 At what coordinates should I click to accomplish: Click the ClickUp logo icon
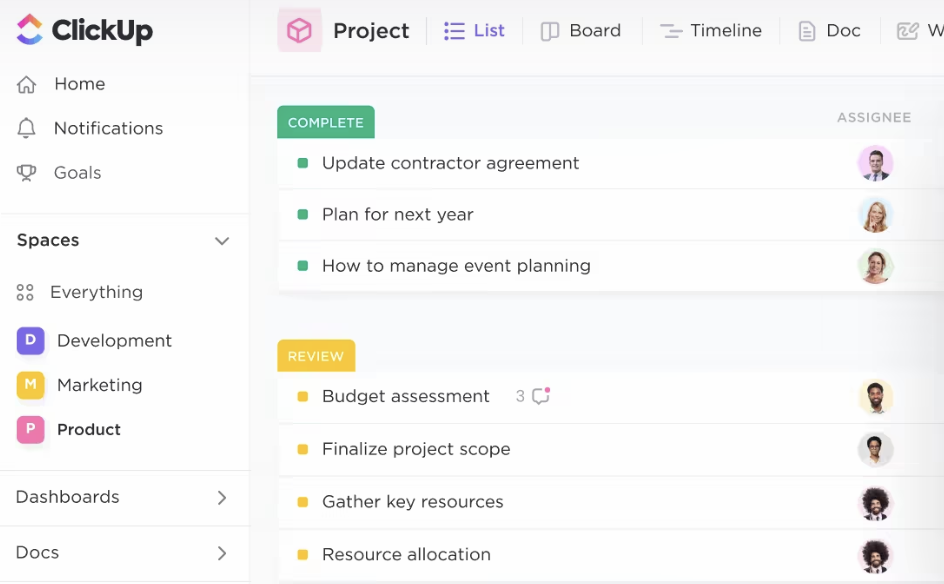[30, 30]
